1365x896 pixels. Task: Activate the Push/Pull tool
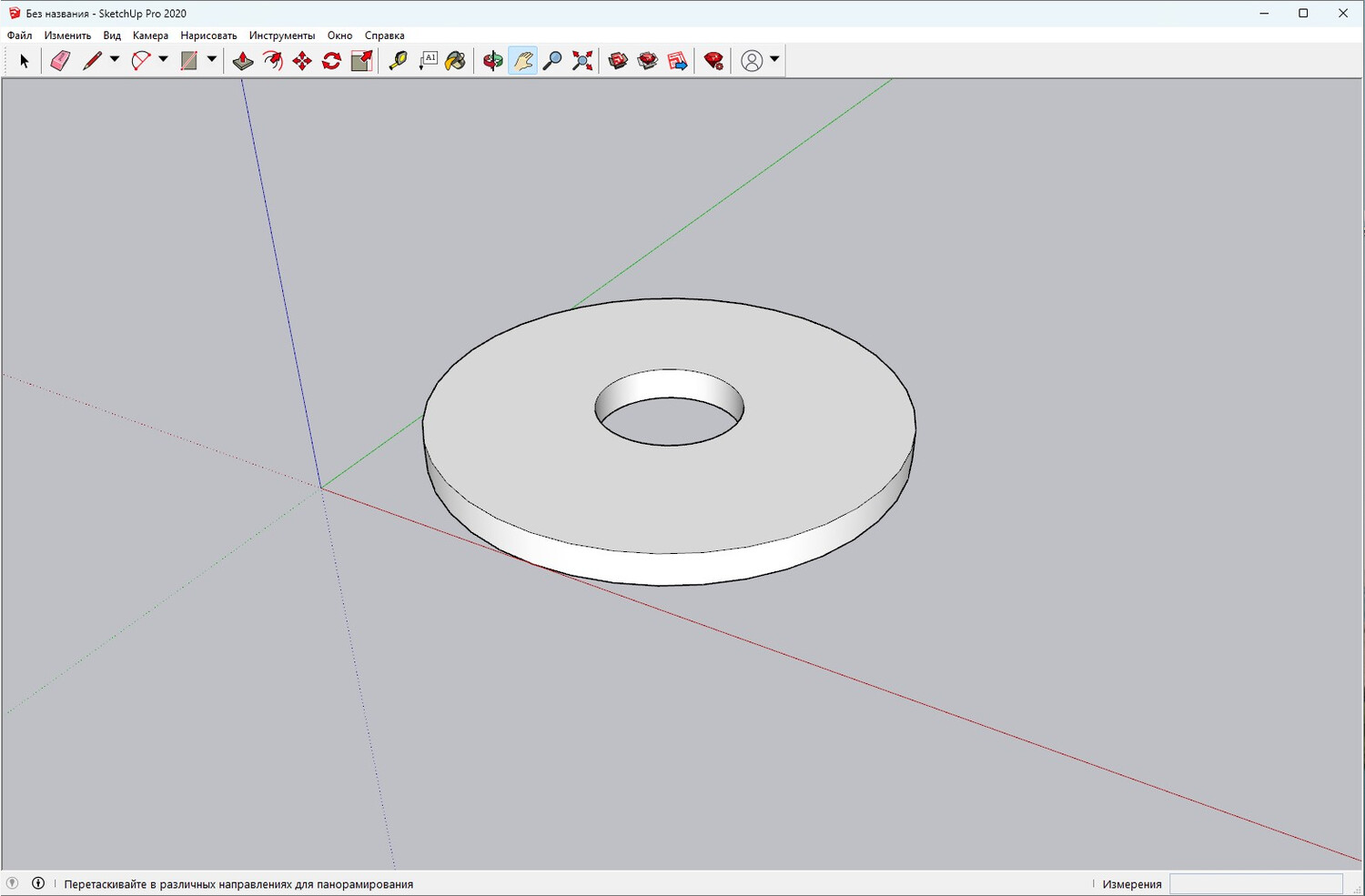243,61
